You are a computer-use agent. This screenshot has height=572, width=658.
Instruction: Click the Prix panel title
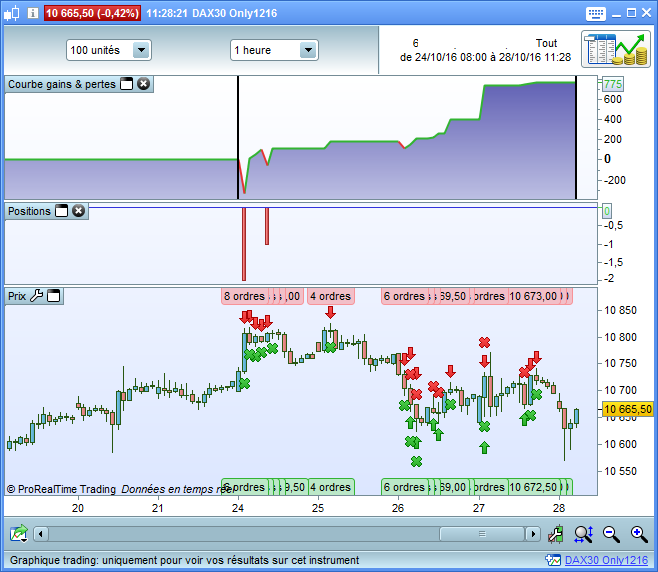tap(17, 296)
